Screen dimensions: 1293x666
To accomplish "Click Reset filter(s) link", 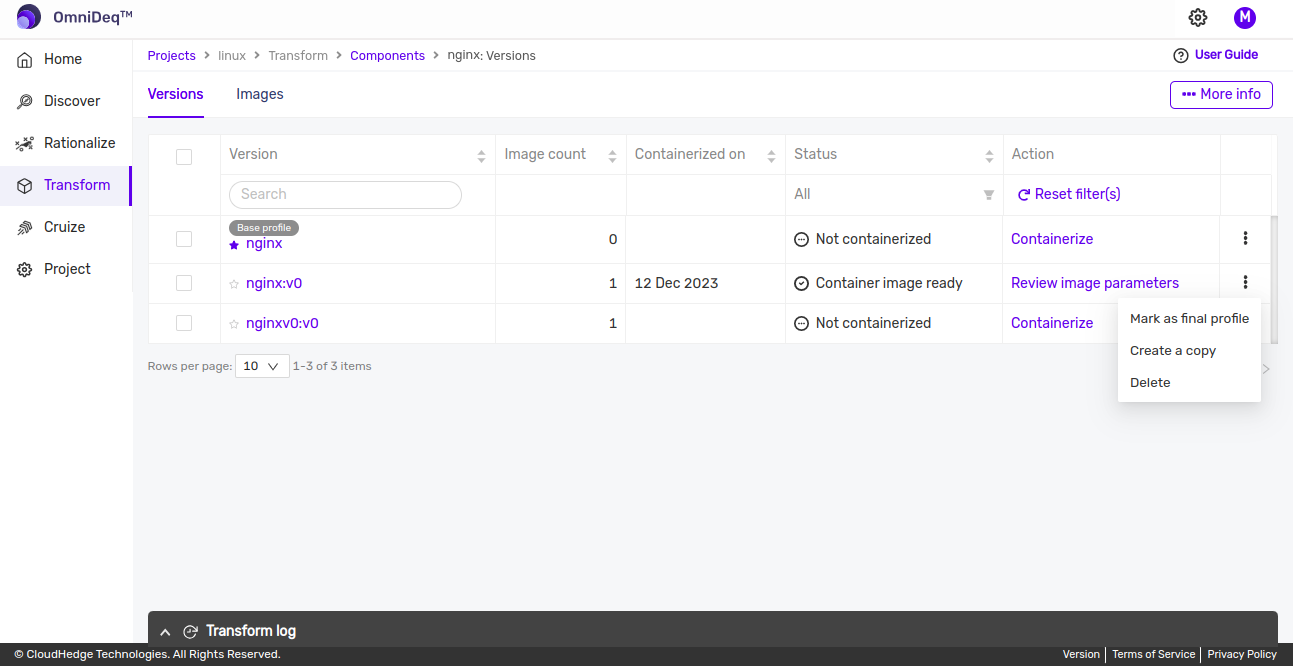I will pos(1069,194).
